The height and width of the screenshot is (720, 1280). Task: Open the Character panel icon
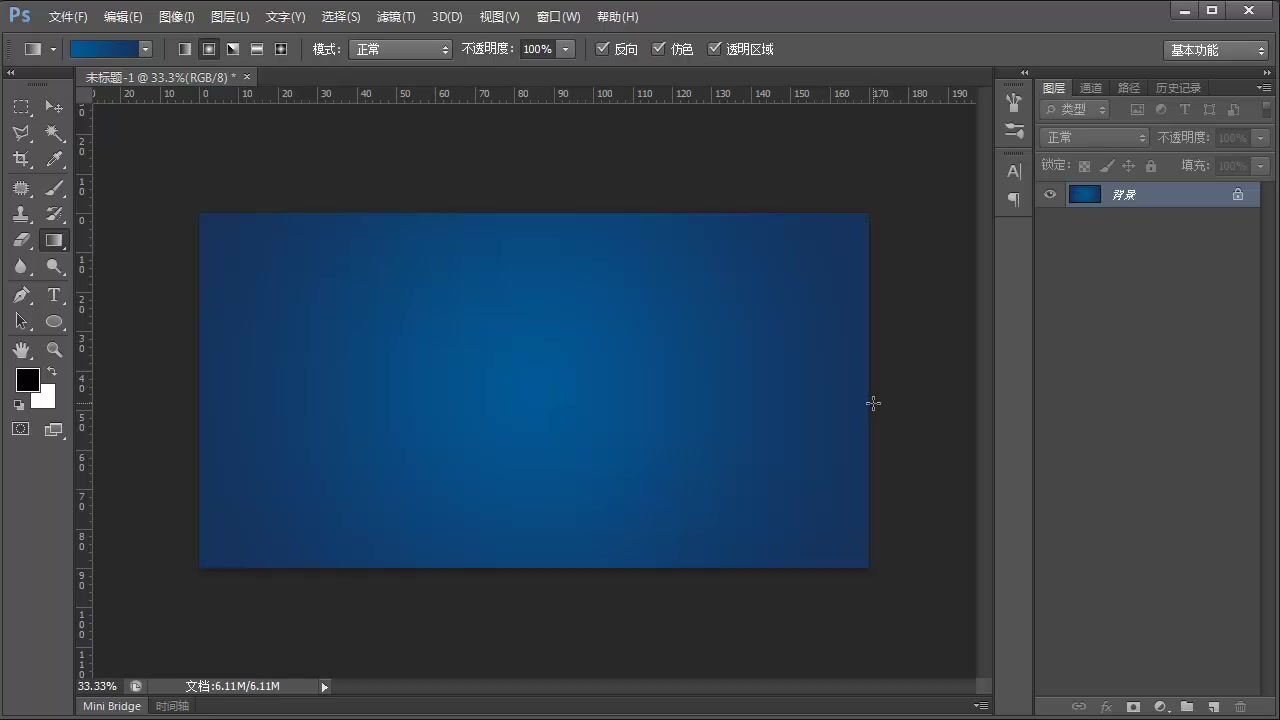[x=1014, y=171]
